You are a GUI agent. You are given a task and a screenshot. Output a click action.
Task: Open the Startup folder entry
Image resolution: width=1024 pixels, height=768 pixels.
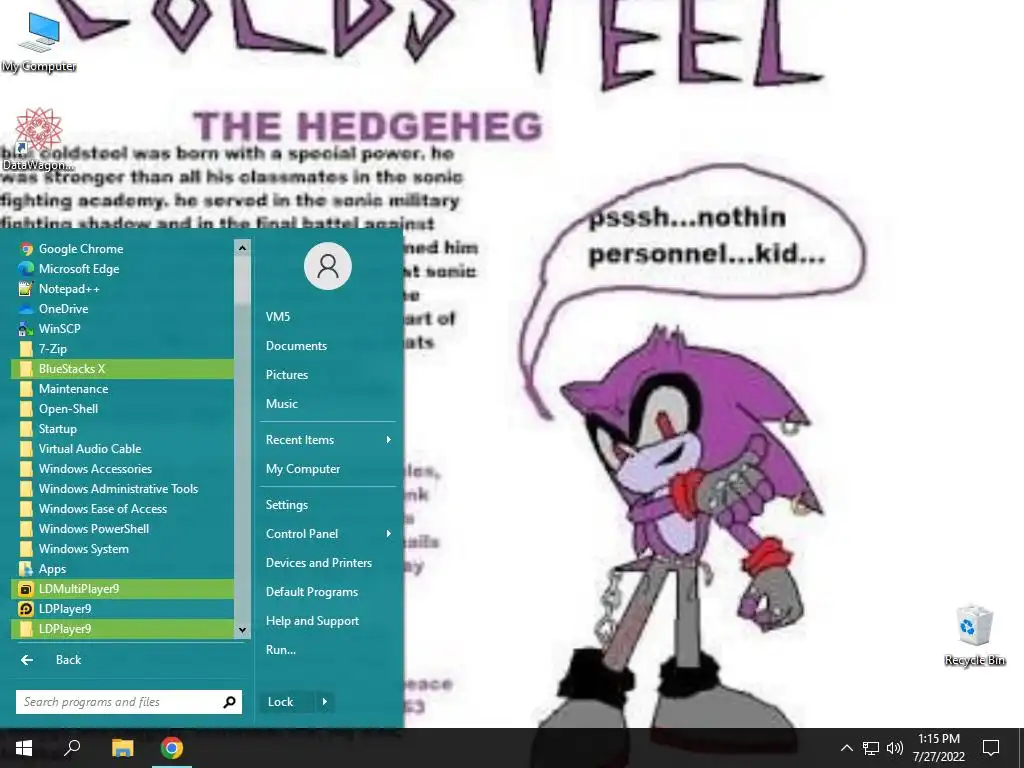point(122,428)
